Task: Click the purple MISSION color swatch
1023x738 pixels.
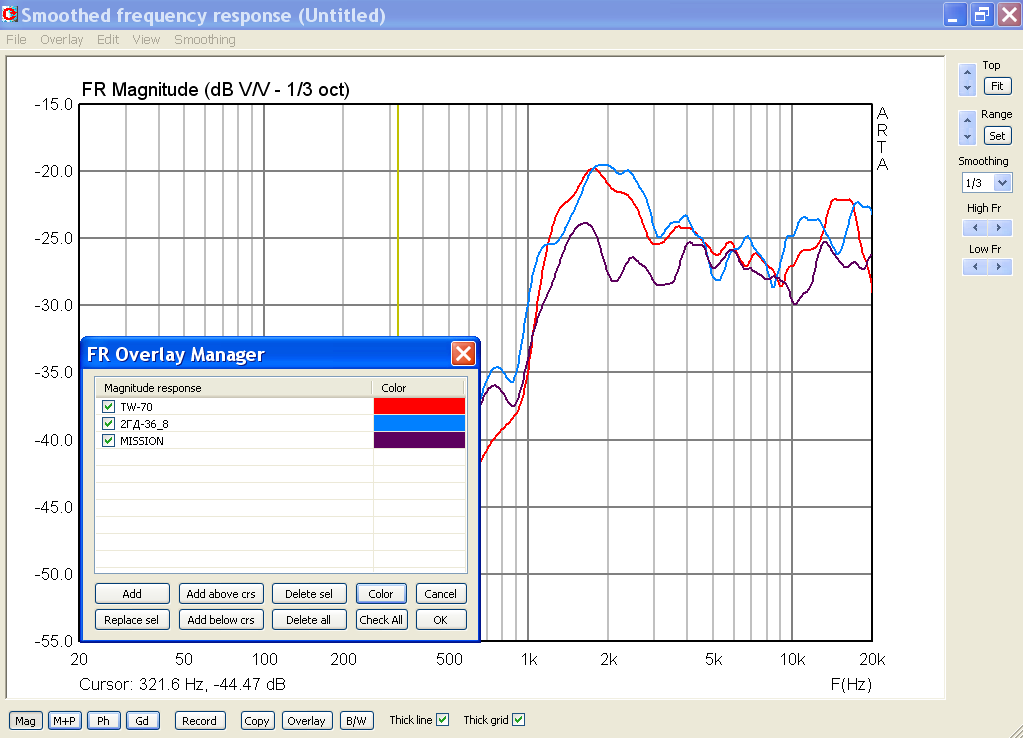Action: coord(420,440)
